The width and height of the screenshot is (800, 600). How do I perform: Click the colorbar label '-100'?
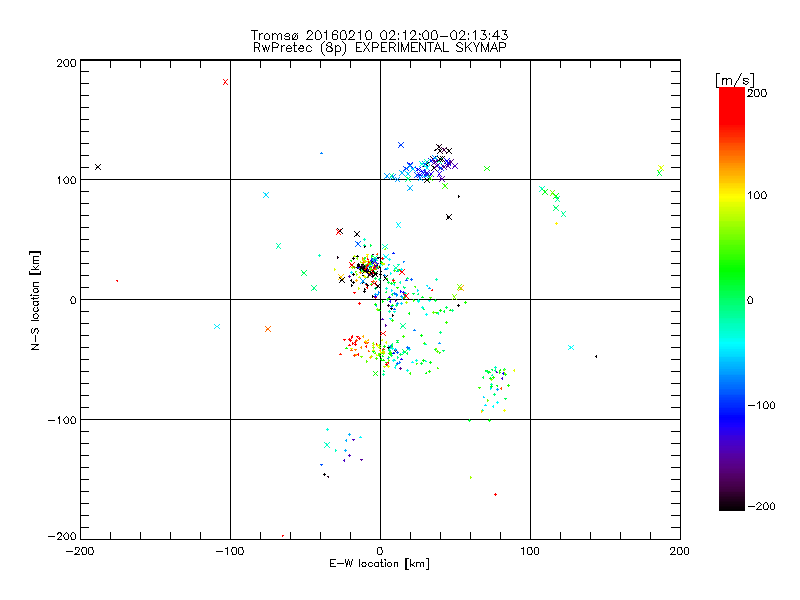[761, 406]
